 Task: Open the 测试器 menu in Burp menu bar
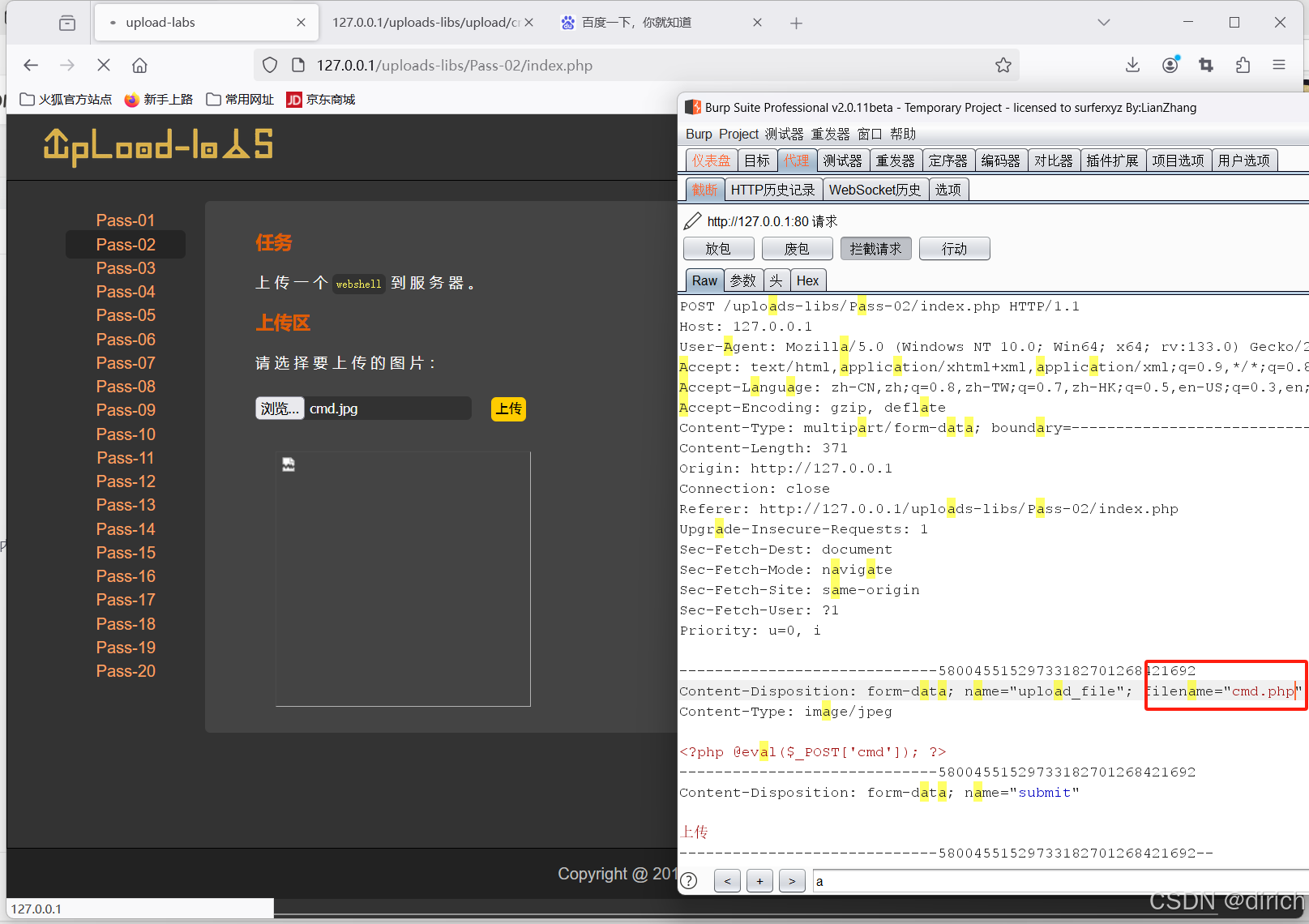[x=784, y=134]
